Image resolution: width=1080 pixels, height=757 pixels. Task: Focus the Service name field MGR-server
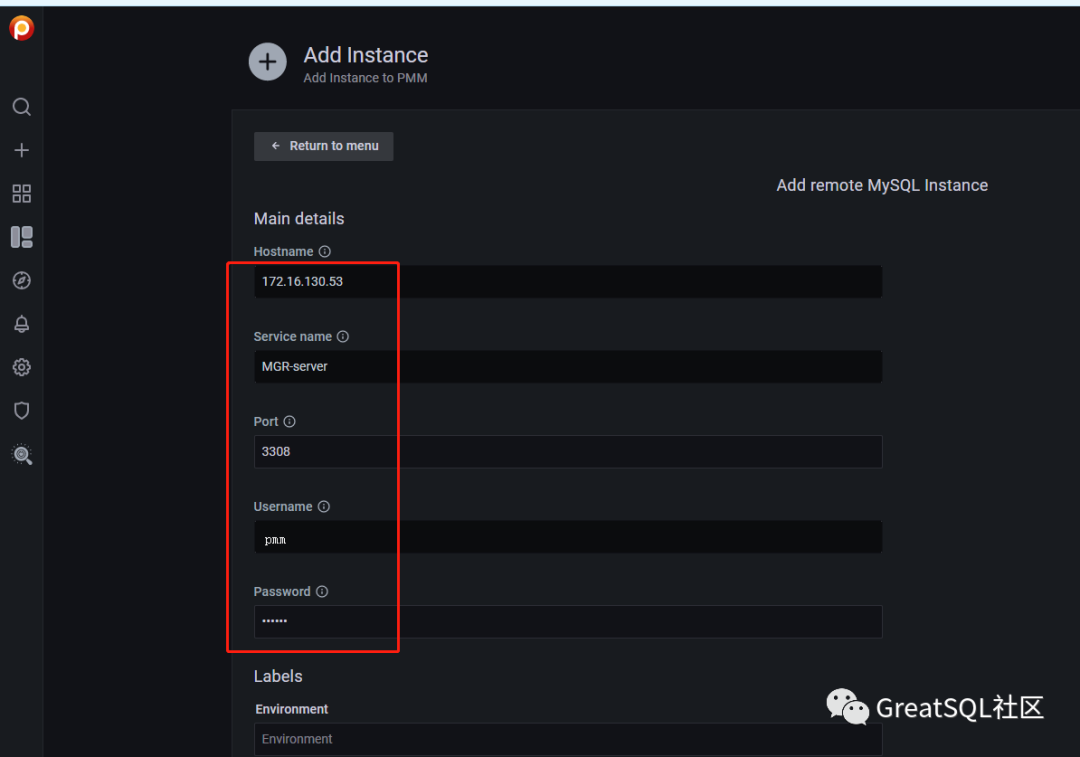[x=568, y=366]
